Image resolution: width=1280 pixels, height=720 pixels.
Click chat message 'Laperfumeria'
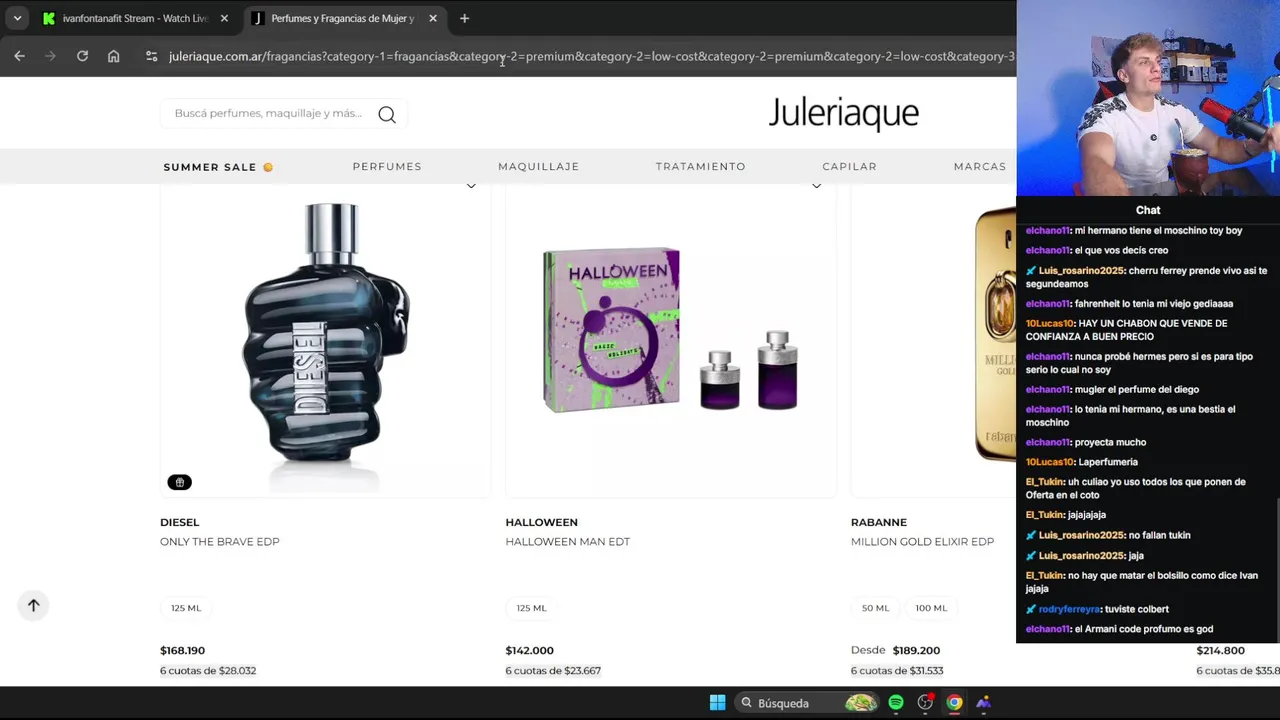click(x=1108, y=462)
